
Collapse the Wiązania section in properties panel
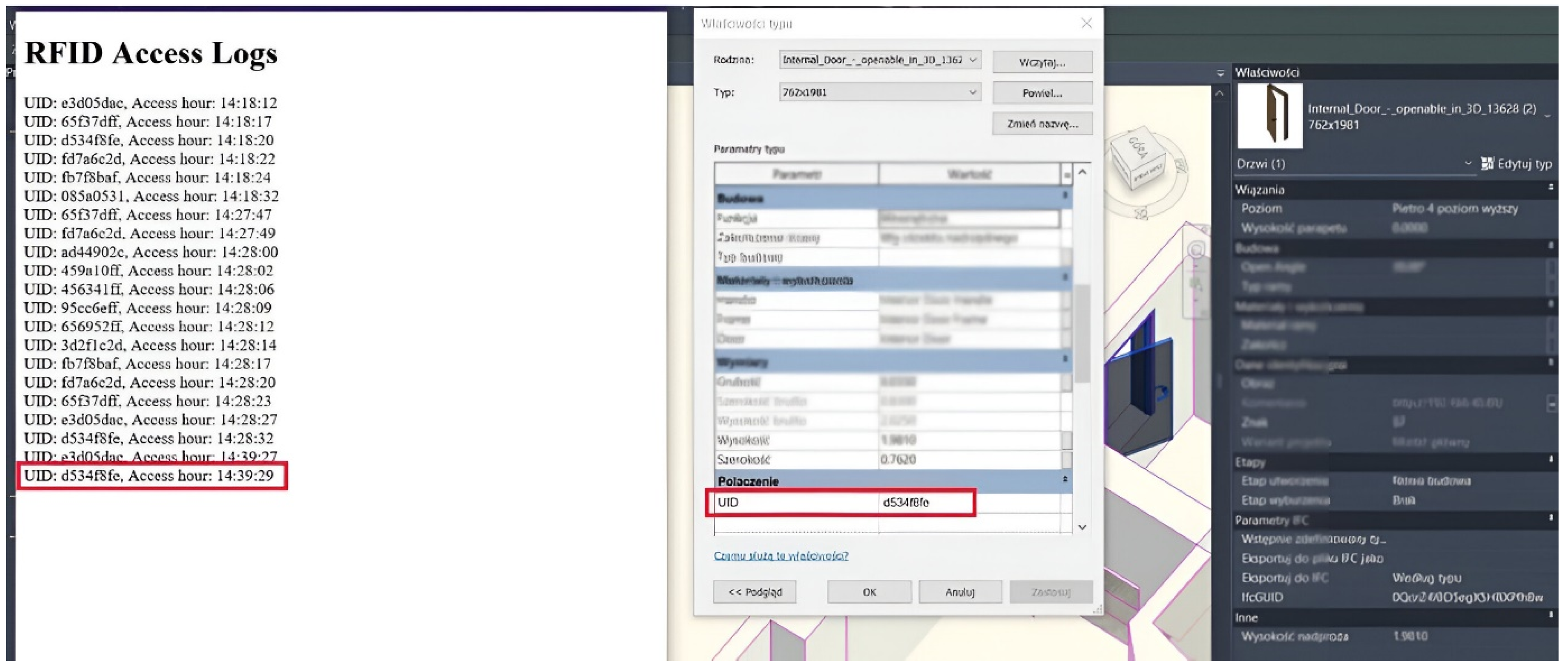pos(1550,188)
